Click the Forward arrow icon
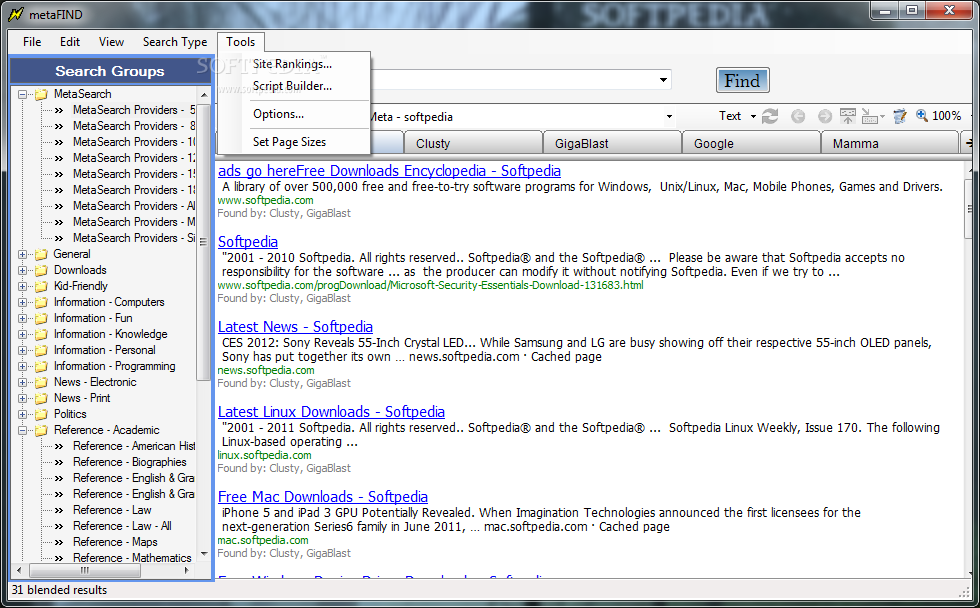Viewport: 980px width, 608px height. tap(825, 116)
